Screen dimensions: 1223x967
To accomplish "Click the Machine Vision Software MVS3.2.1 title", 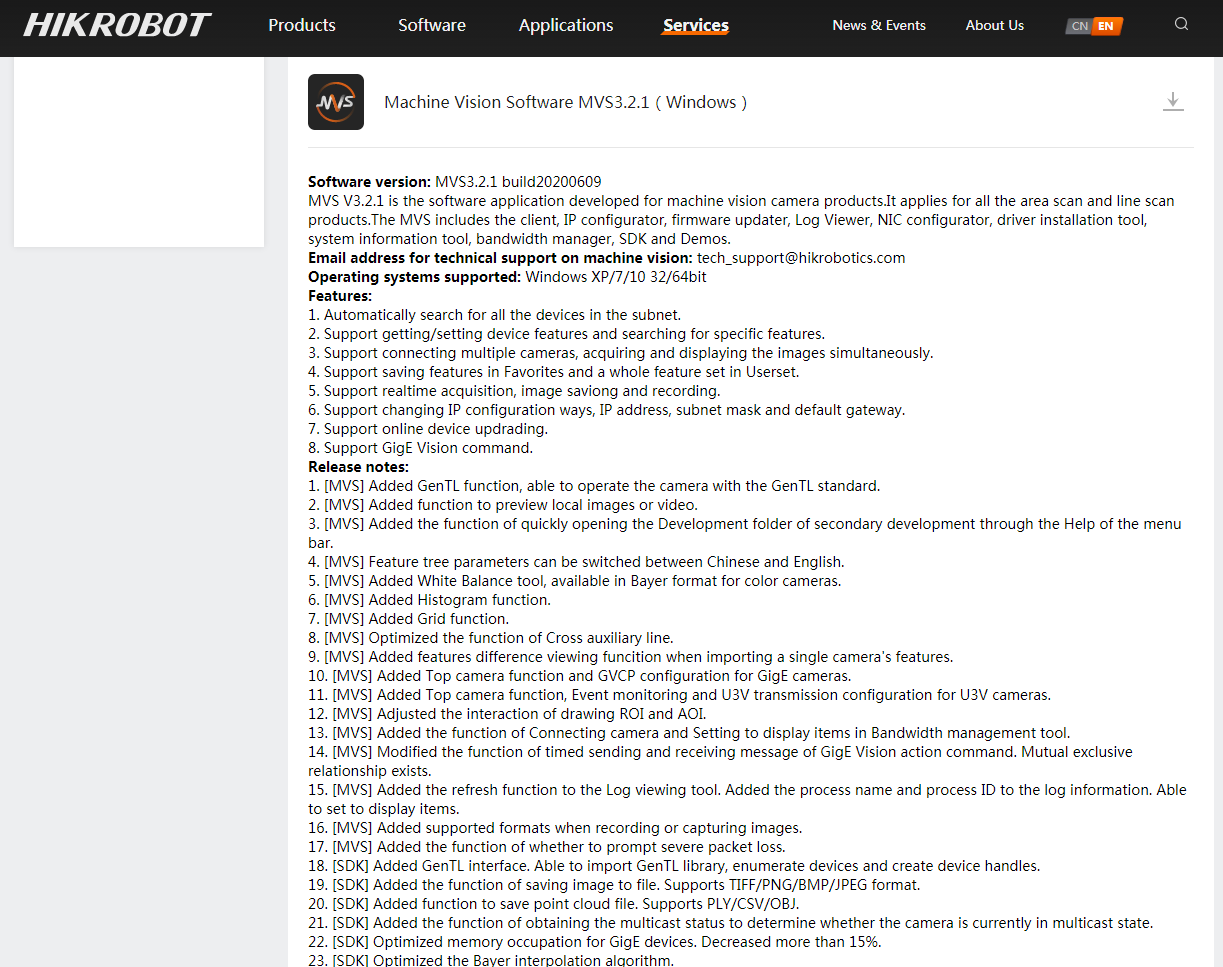I will [x=565, y=102].
